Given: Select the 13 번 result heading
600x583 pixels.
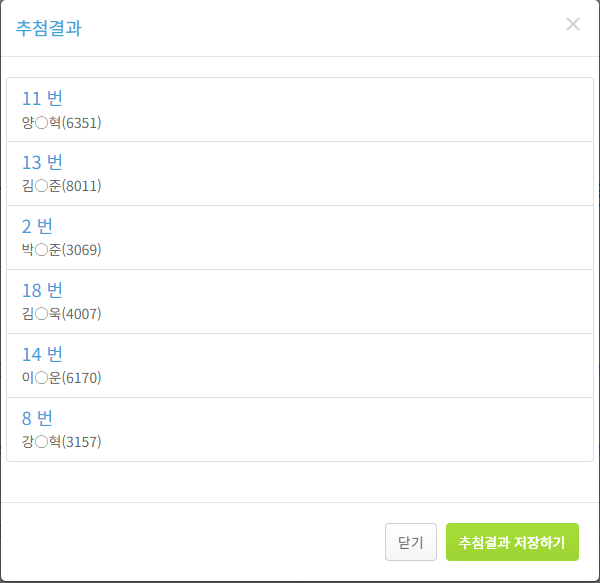Looking at the screenshot, I should (42, 162).
